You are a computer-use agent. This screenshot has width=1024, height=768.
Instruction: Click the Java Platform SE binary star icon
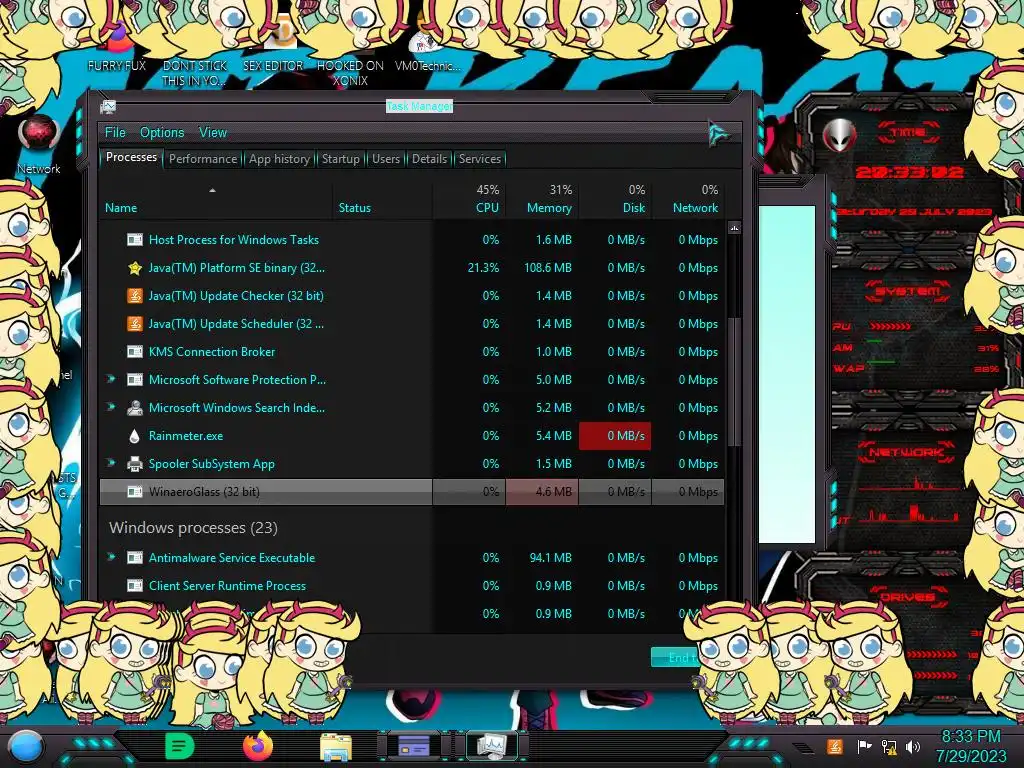pyautogui.click(x=135, y=268)
